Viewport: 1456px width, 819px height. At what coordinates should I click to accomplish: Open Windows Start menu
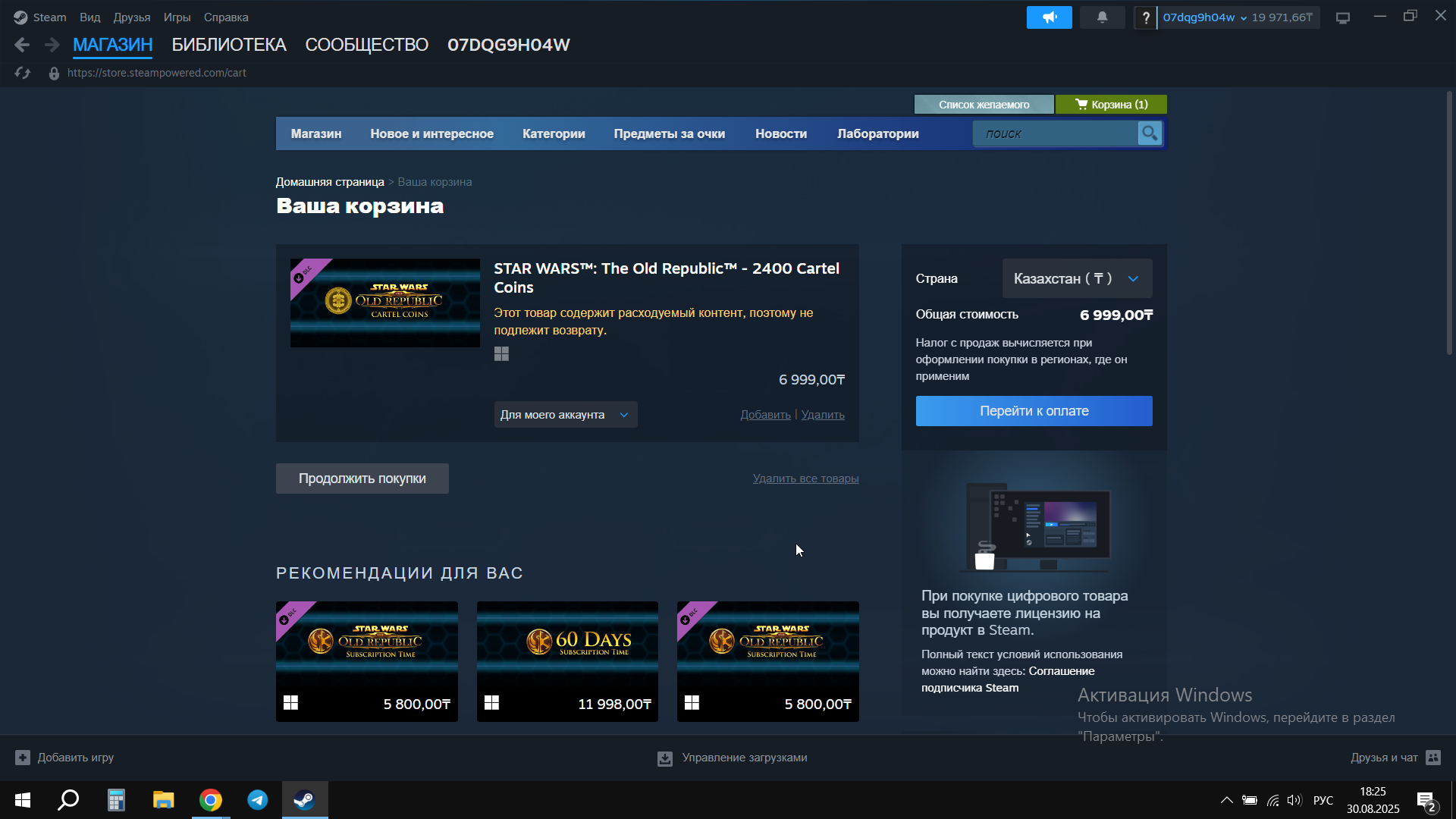[x=23, y=800]
